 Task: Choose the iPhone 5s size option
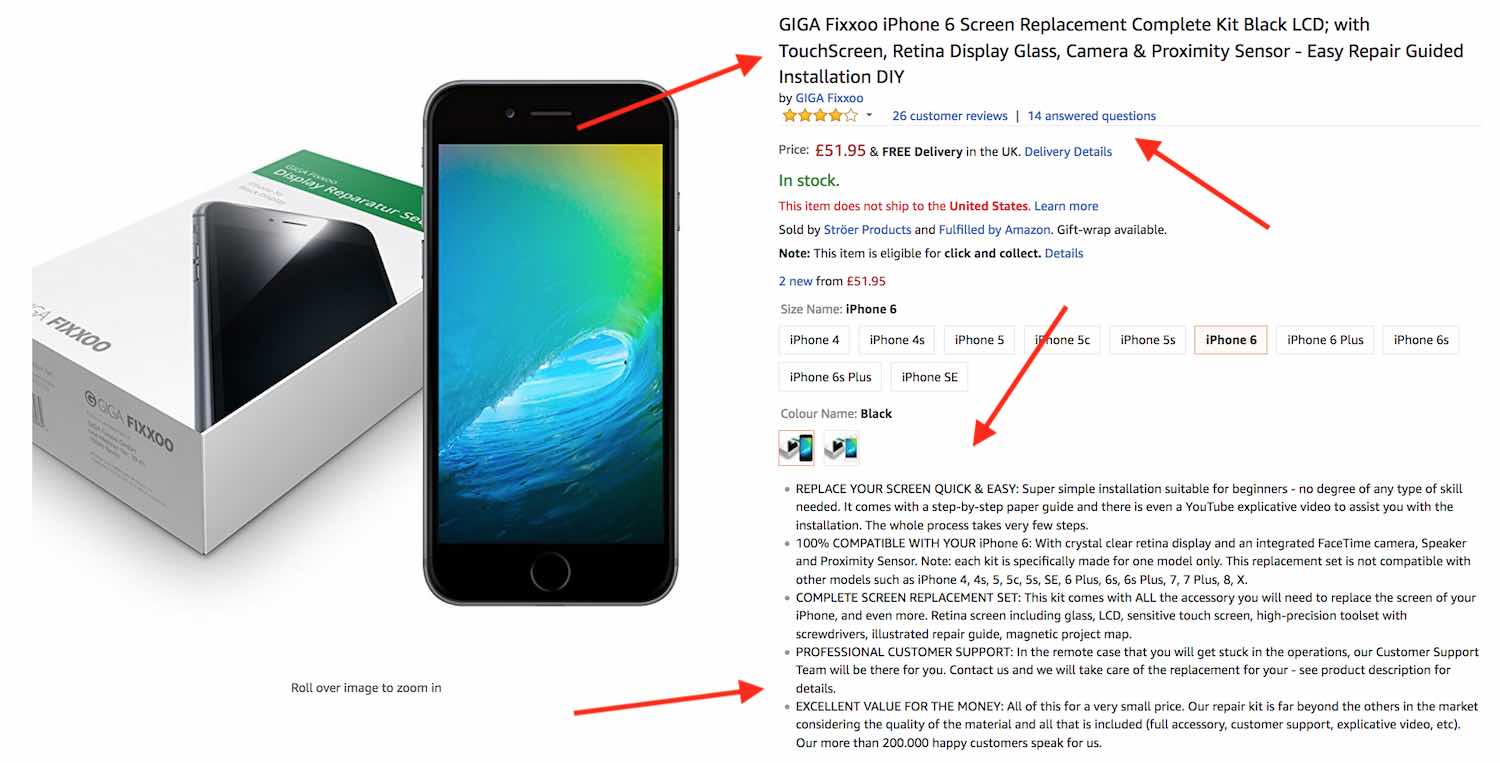click(x=1147, y=340)
